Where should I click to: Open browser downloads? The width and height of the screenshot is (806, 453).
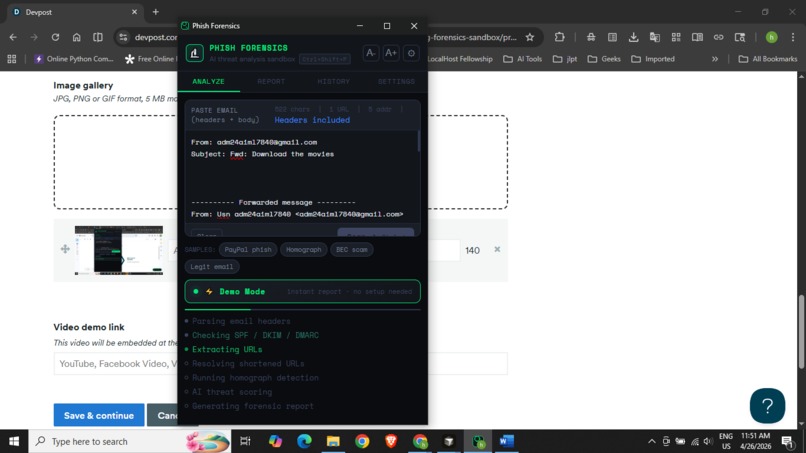[x=633, y=37]
